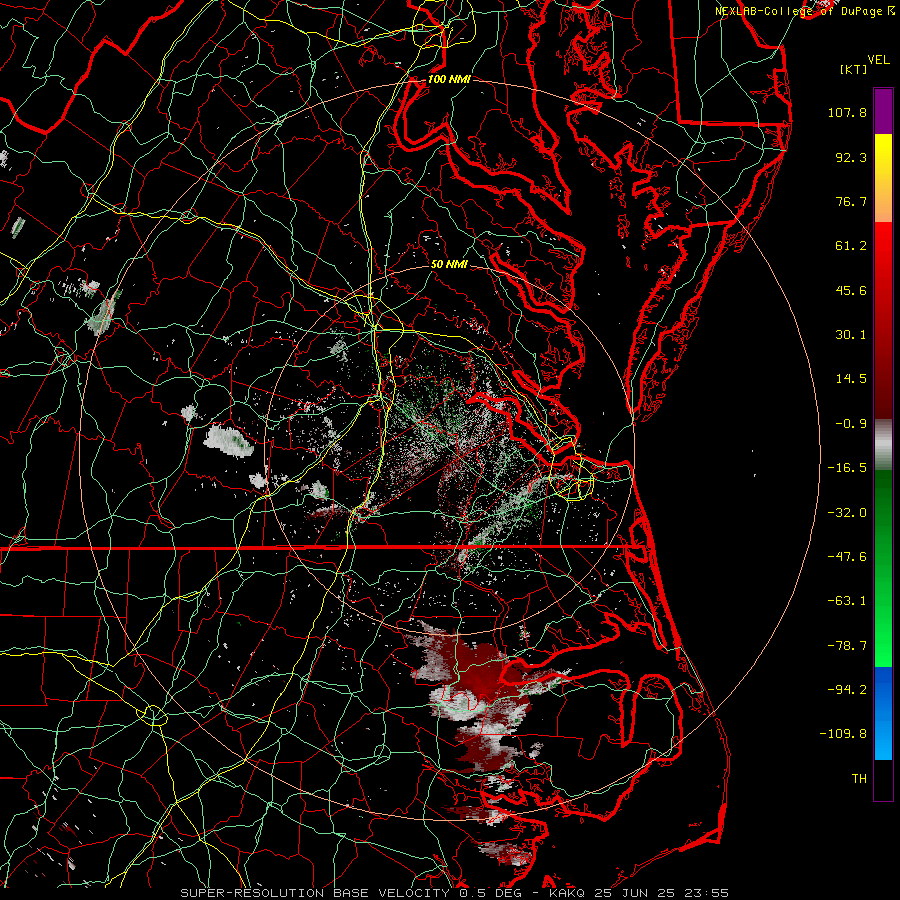Select the 61.2 scale value

pos(851,246)
